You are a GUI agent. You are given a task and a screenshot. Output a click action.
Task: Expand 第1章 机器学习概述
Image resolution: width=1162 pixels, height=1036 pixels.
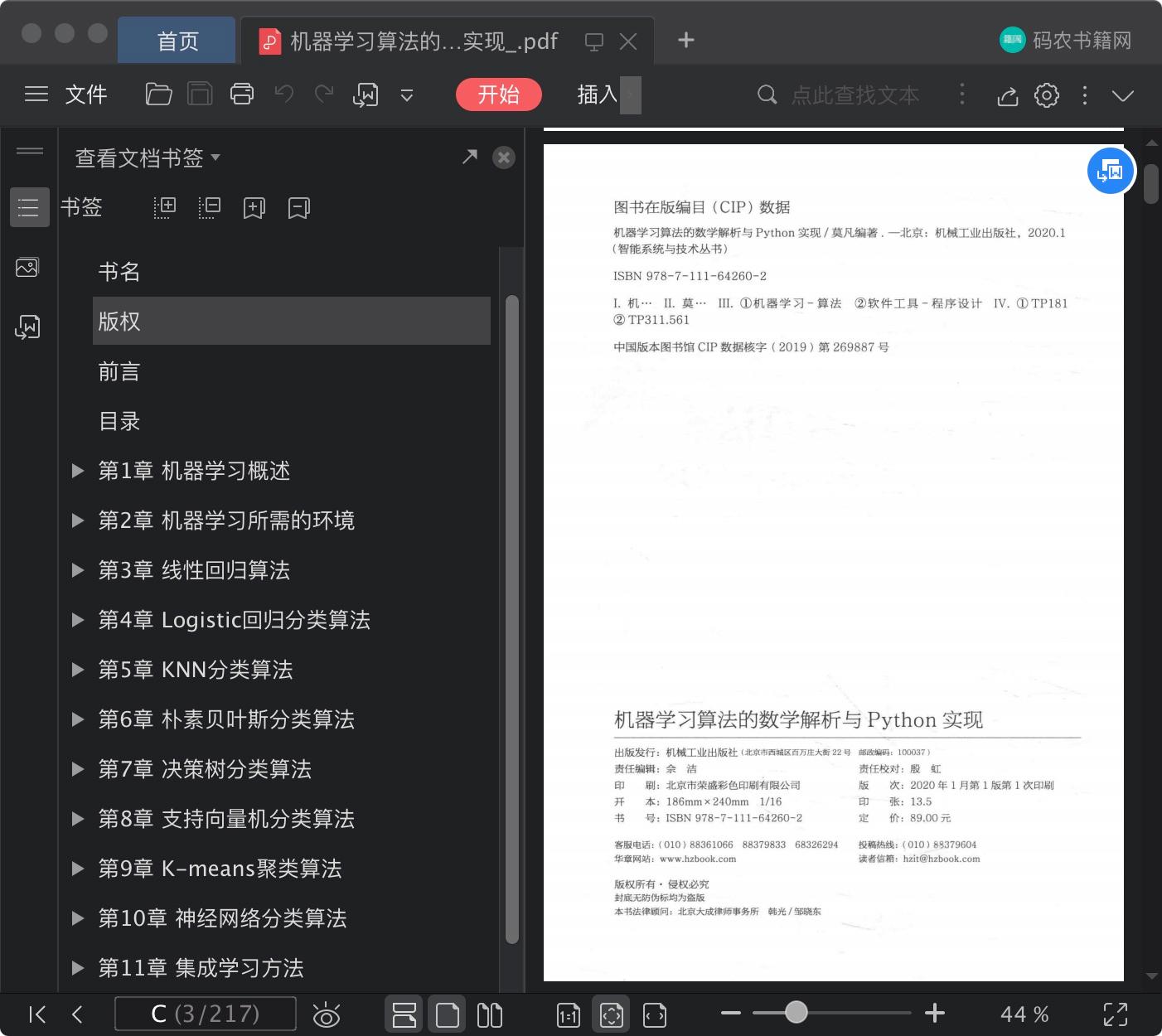(x=78, y=471)
